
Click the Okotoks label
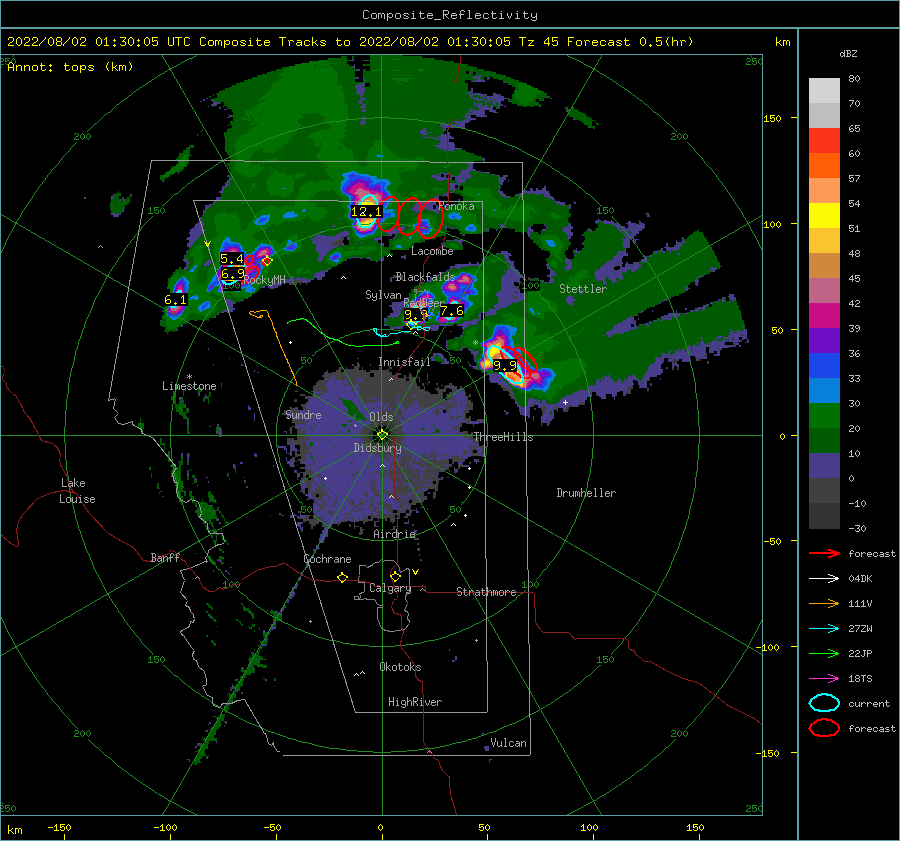[x=400, y=667]
